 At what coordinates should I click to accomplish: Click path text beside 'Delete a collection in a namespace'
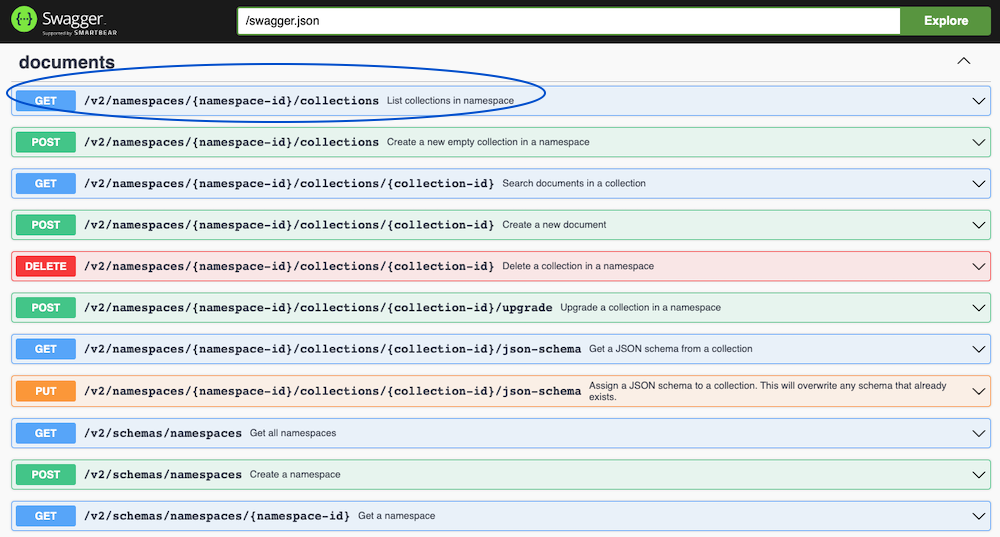(289, 267)
